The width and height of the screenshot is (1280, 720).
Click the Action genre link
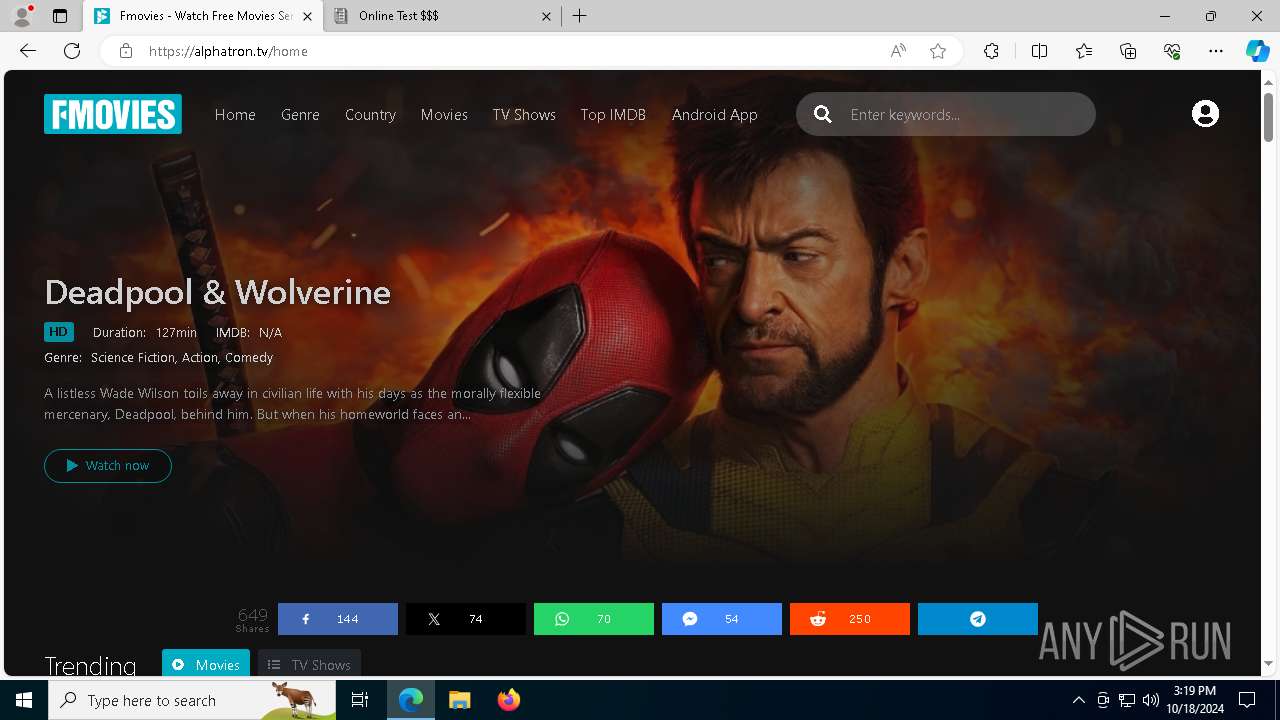click(200, 357)
